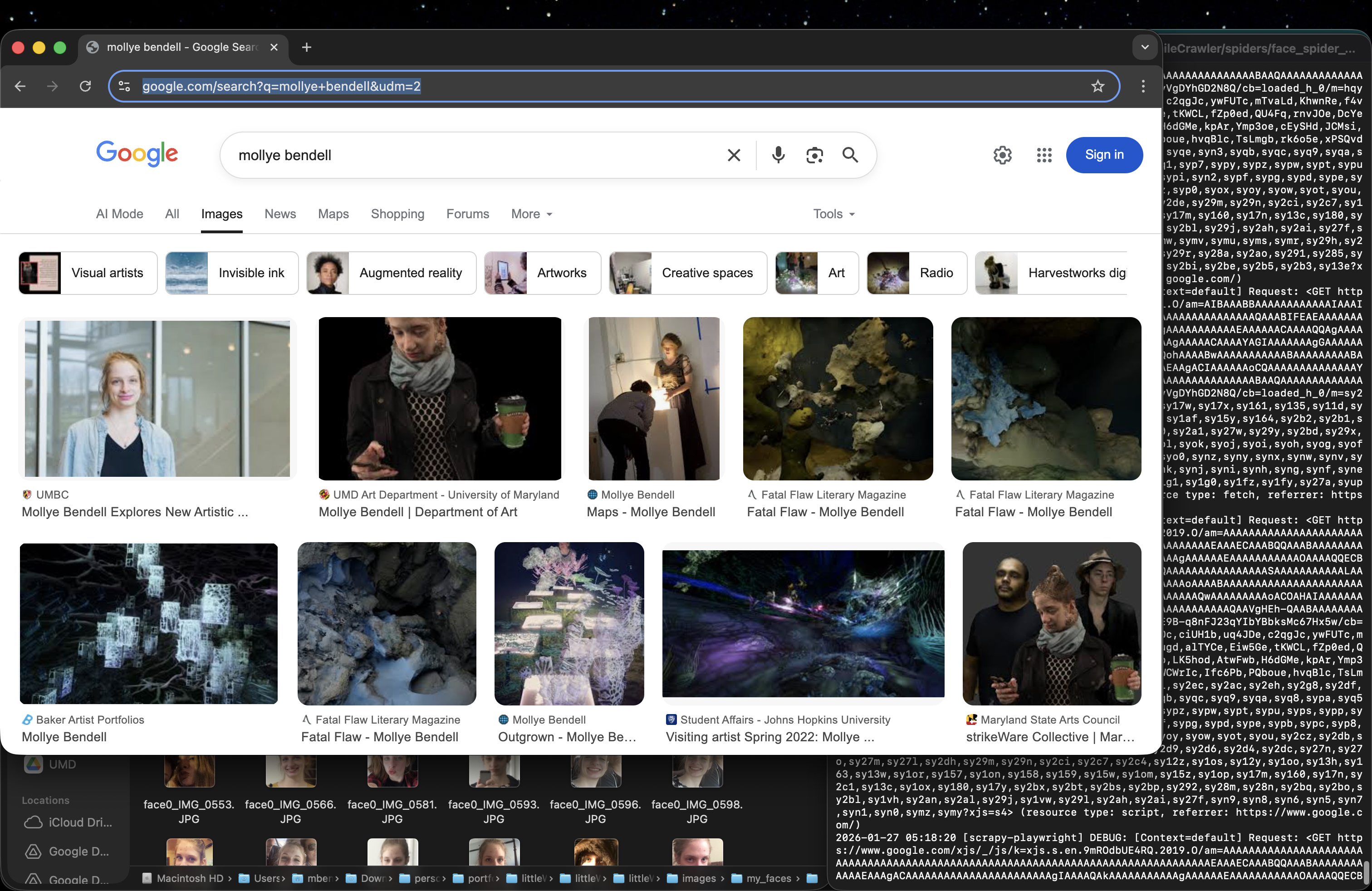Bookmark this page with star icon
This screenshot has height=891, width=1372.
tap(1097, 86)
